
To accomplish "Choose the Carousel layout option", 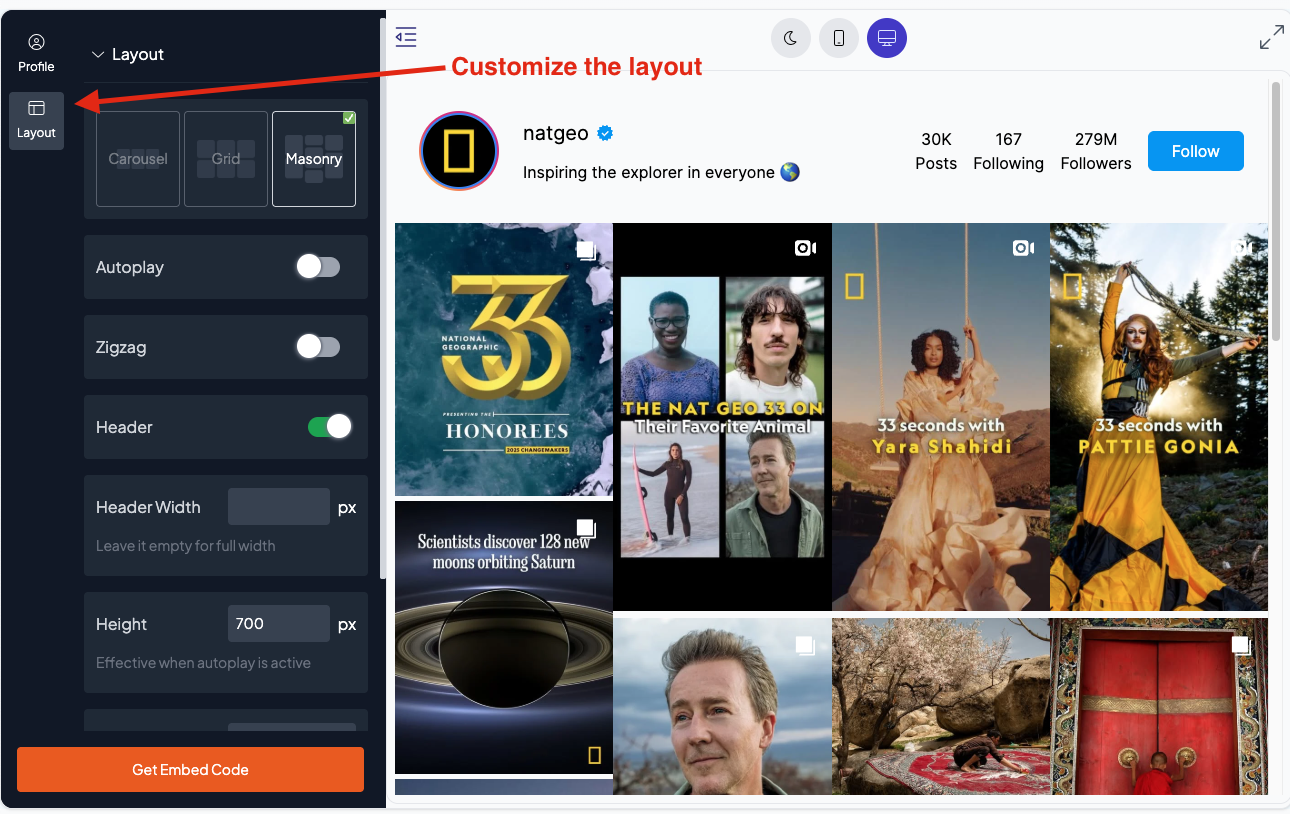I will click(x=138, y=159).
